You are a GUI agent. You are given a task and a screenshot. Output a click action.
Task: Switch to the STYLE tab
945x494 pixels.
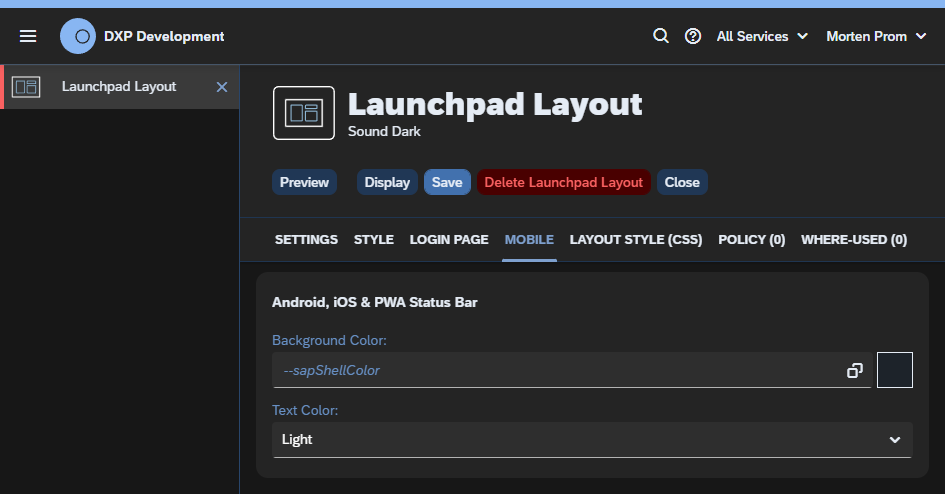(374, 240)
